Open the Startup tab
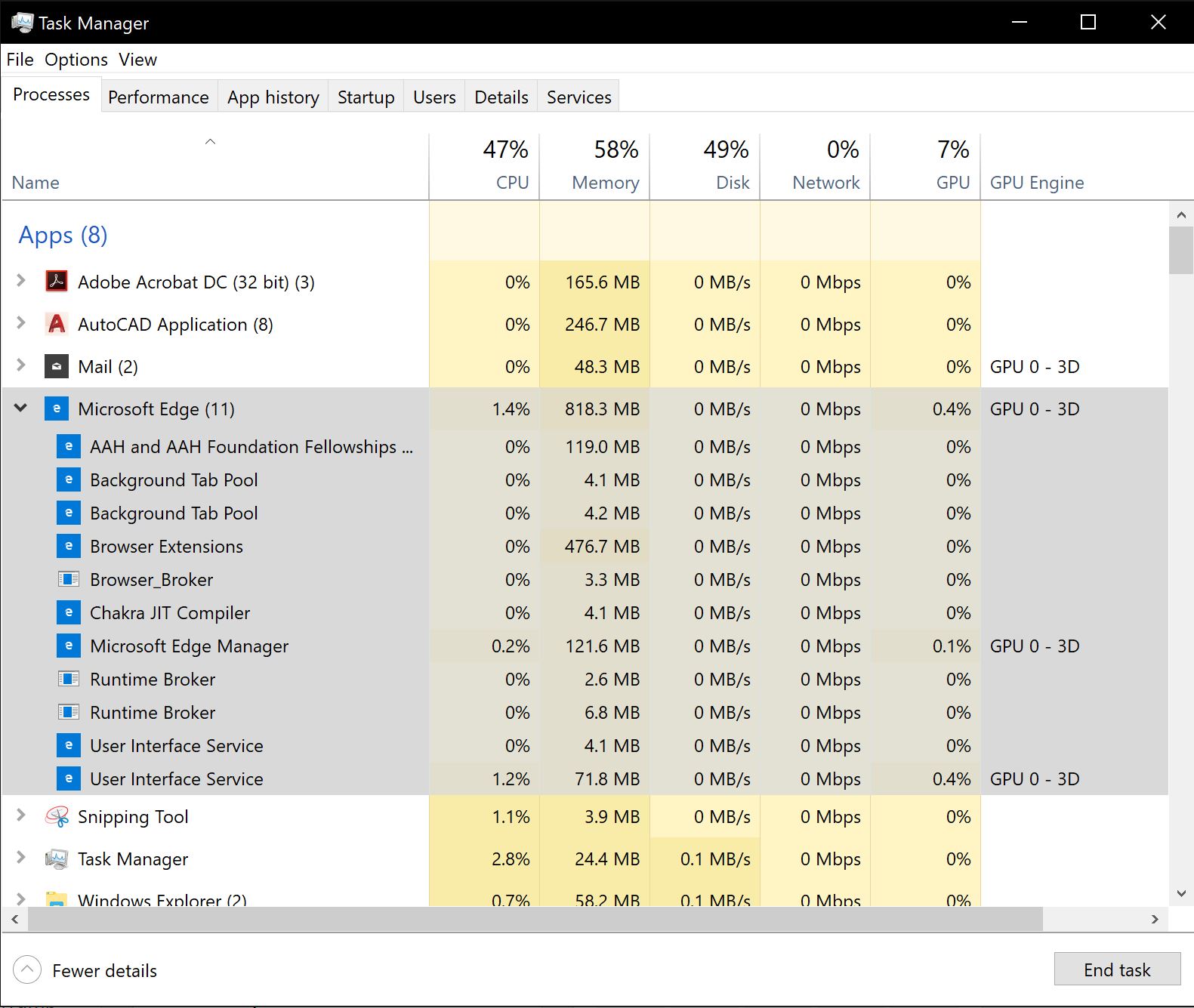 click(x=366, y=97)
